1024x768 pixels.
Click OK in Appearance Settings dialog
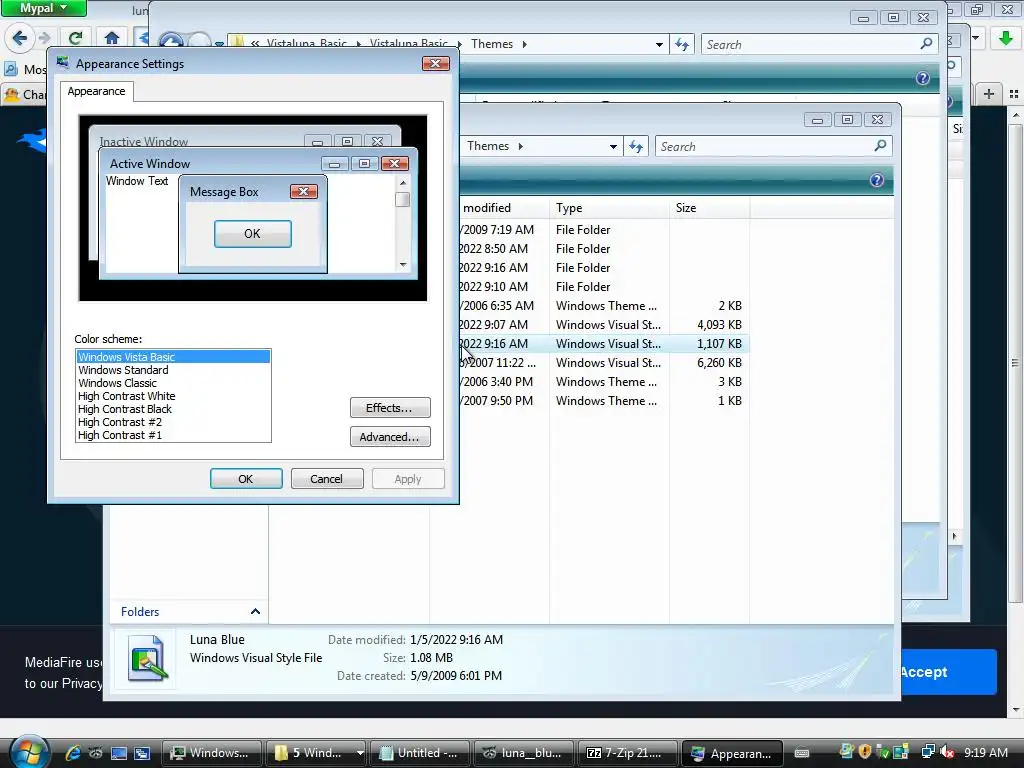246,479
